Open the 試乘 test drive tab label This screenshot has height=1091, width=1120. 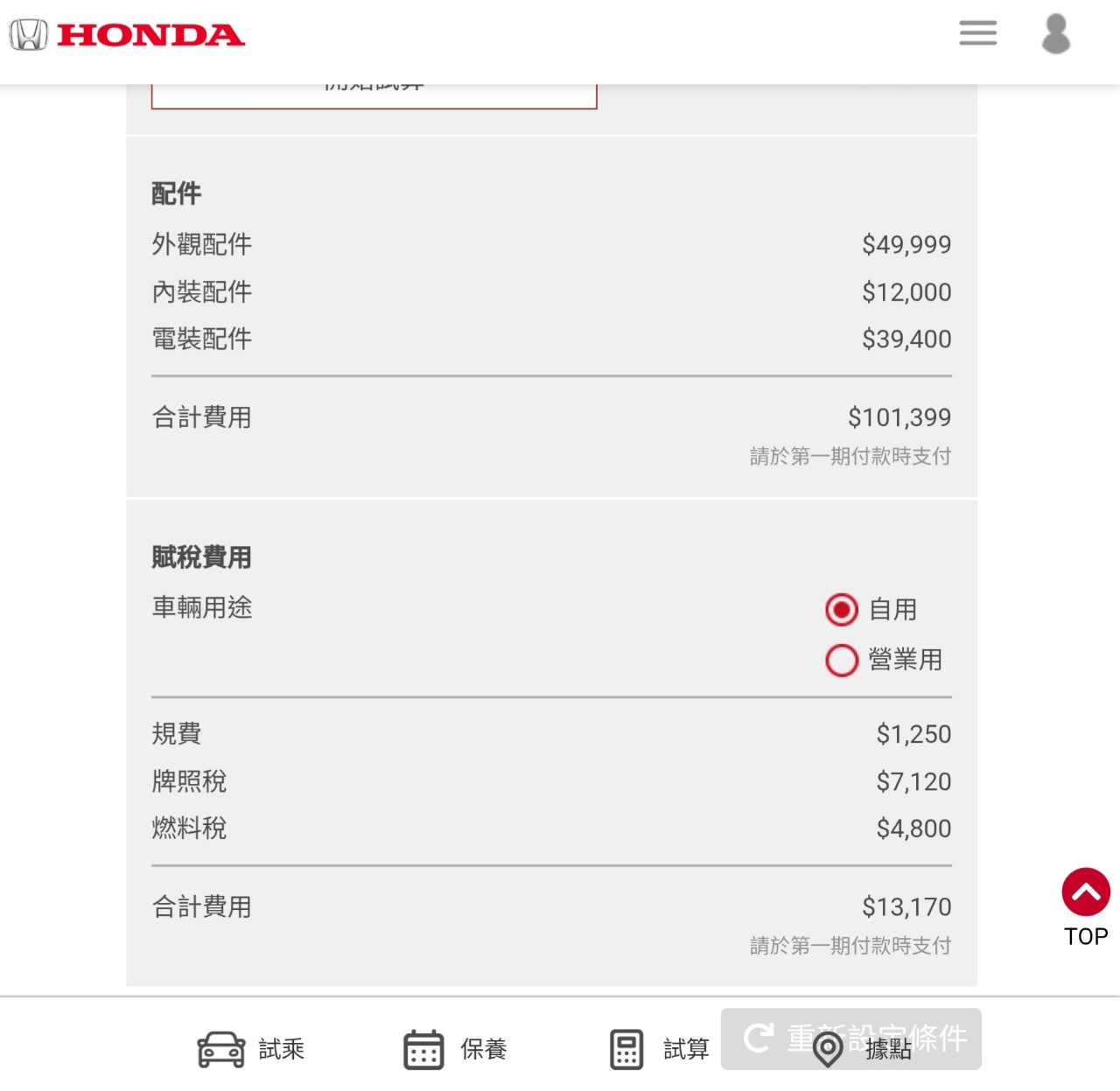[282, 1049]
